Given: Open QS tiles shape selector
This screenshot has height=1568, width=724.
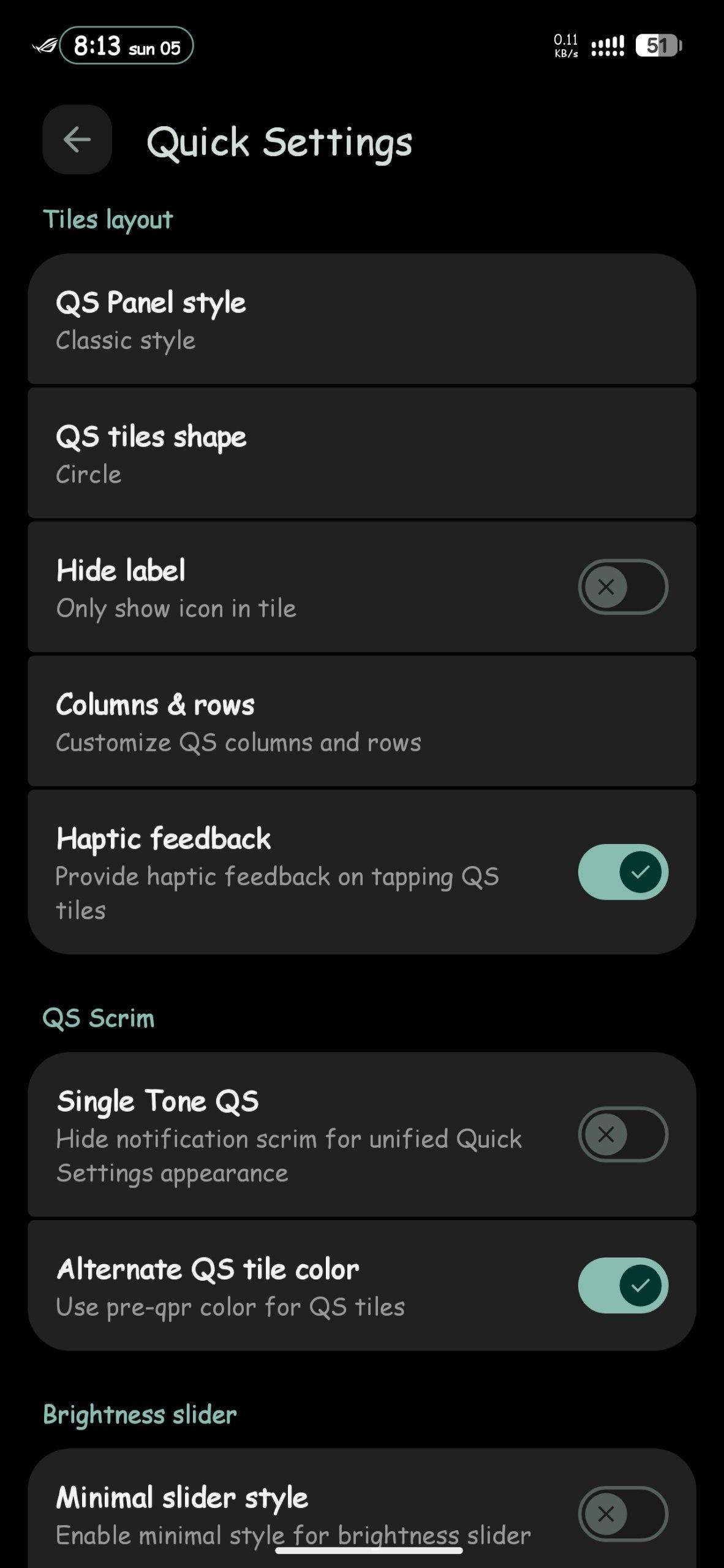Looking at the screenshot, I should 361,453.
